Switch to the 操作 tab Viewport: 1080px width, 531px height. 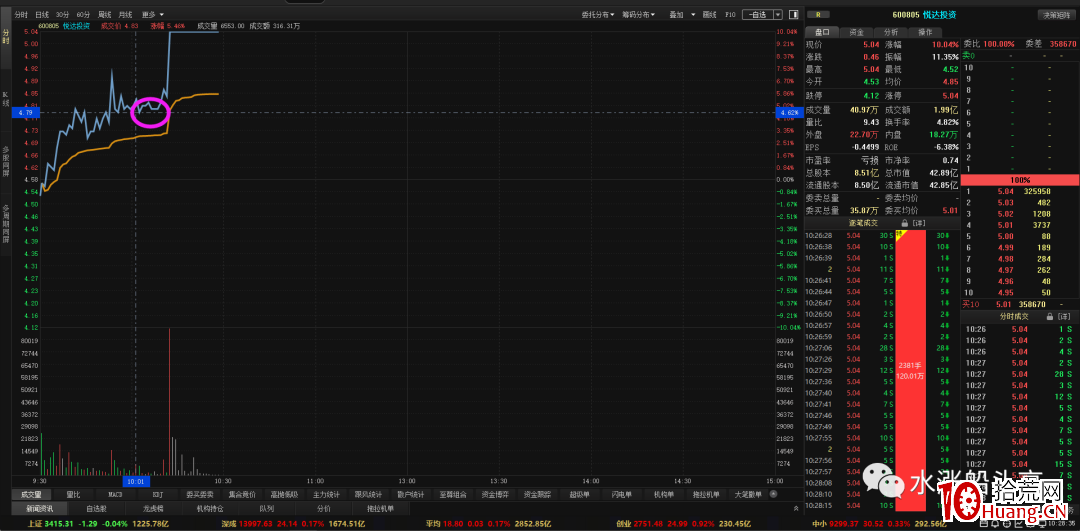click(925, 32)
